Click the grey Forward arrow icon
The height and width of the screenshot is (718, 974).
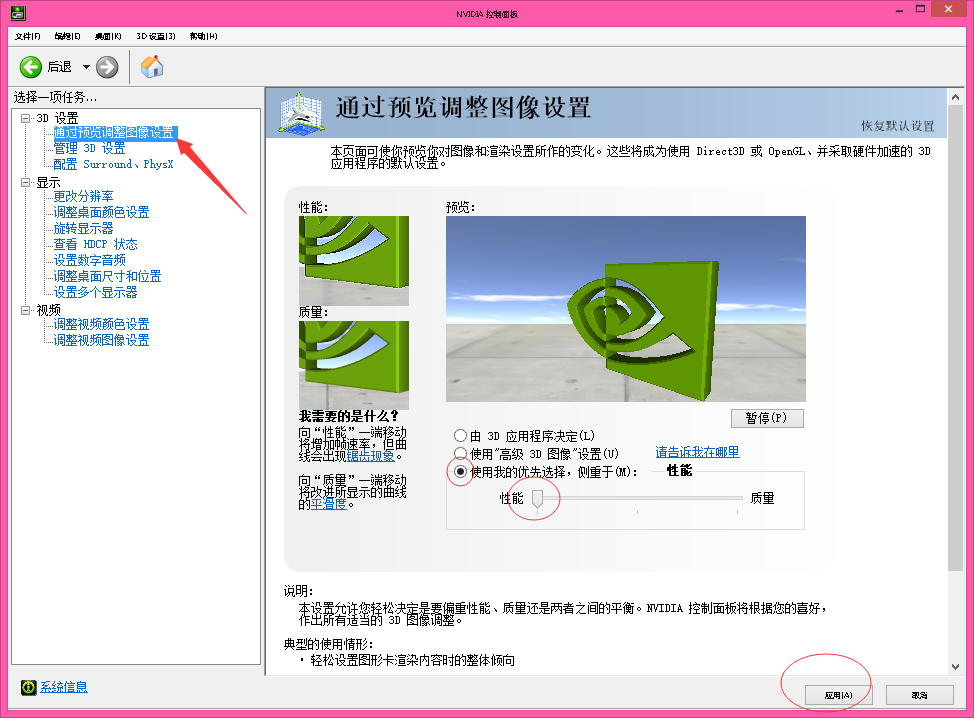107,67
